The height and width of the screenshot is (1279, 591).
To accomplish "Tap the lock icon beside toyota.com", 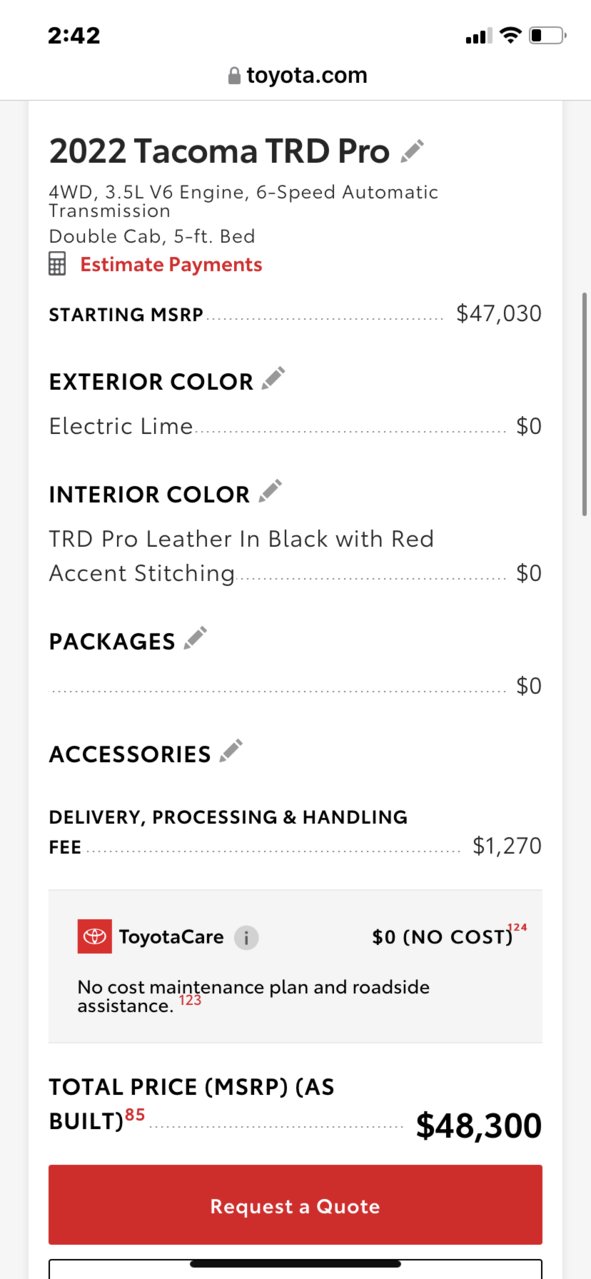I will click(x=234, y=76).
